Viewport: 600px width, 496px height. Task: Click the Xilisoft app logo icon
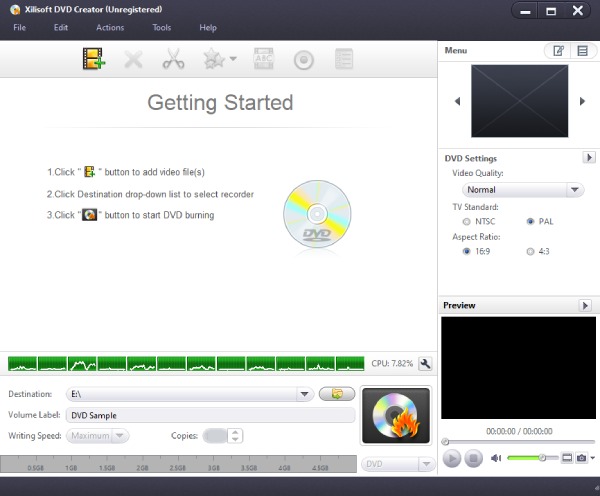(x=15, y=10)
